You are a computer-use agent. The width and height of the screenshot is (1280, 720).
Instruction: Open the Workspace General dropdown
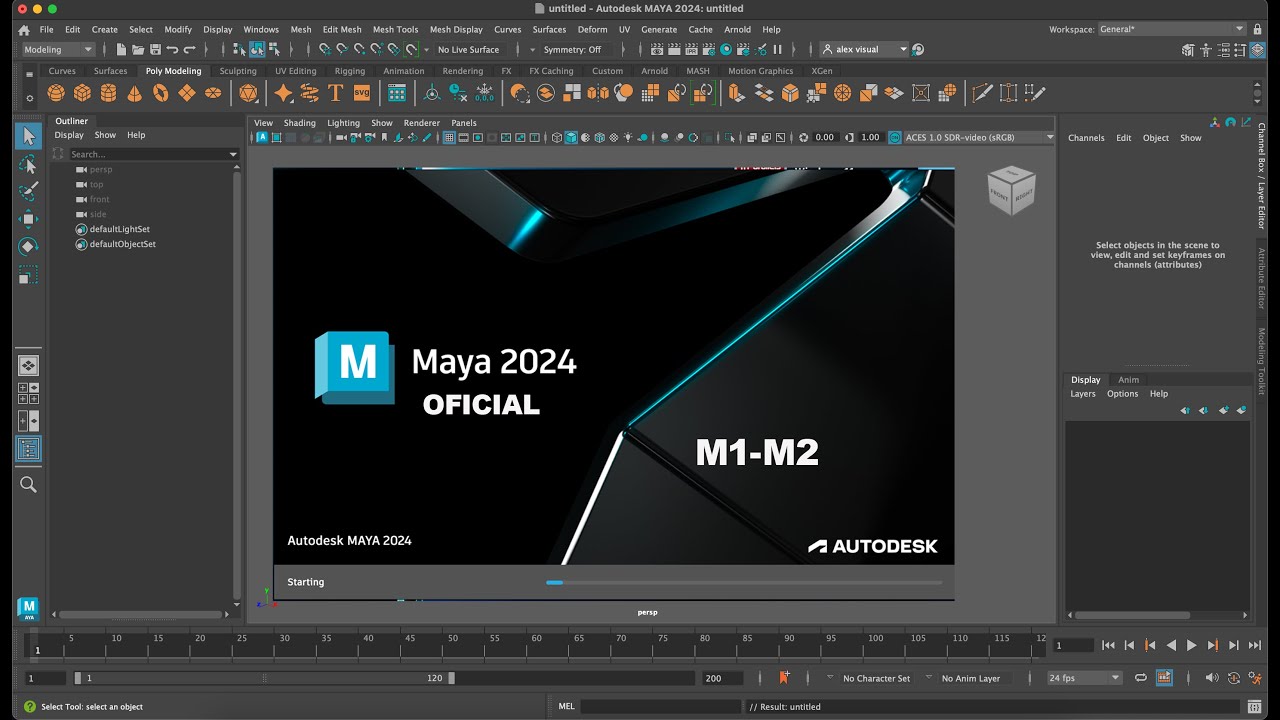tap(1172, 29)
